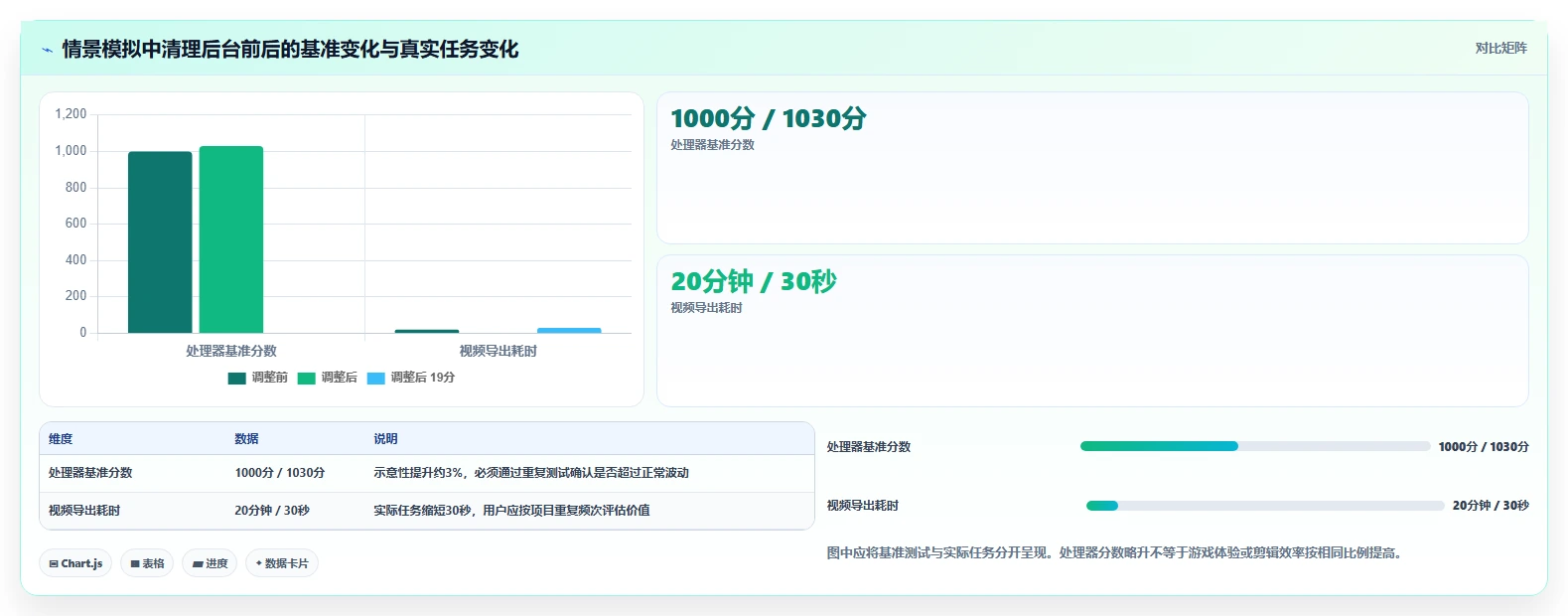Click the 处理器基准分数 x-axis label
This screenshot has height=616, width=1568.
click(231, 351)
